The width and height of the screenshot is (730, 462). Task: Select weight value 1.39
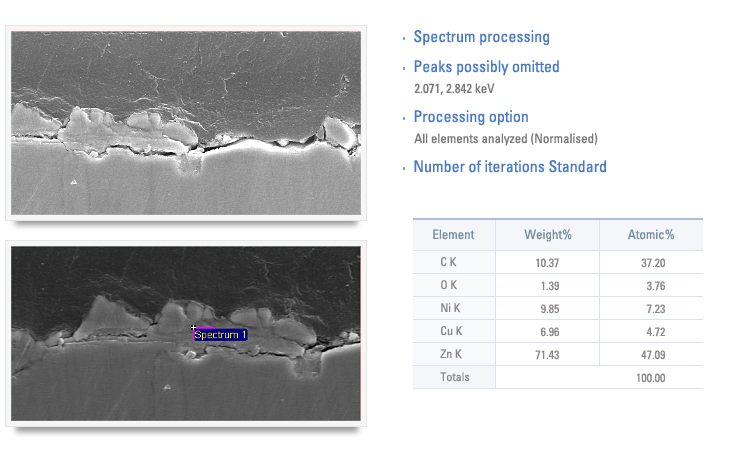[x=550, y=286]
